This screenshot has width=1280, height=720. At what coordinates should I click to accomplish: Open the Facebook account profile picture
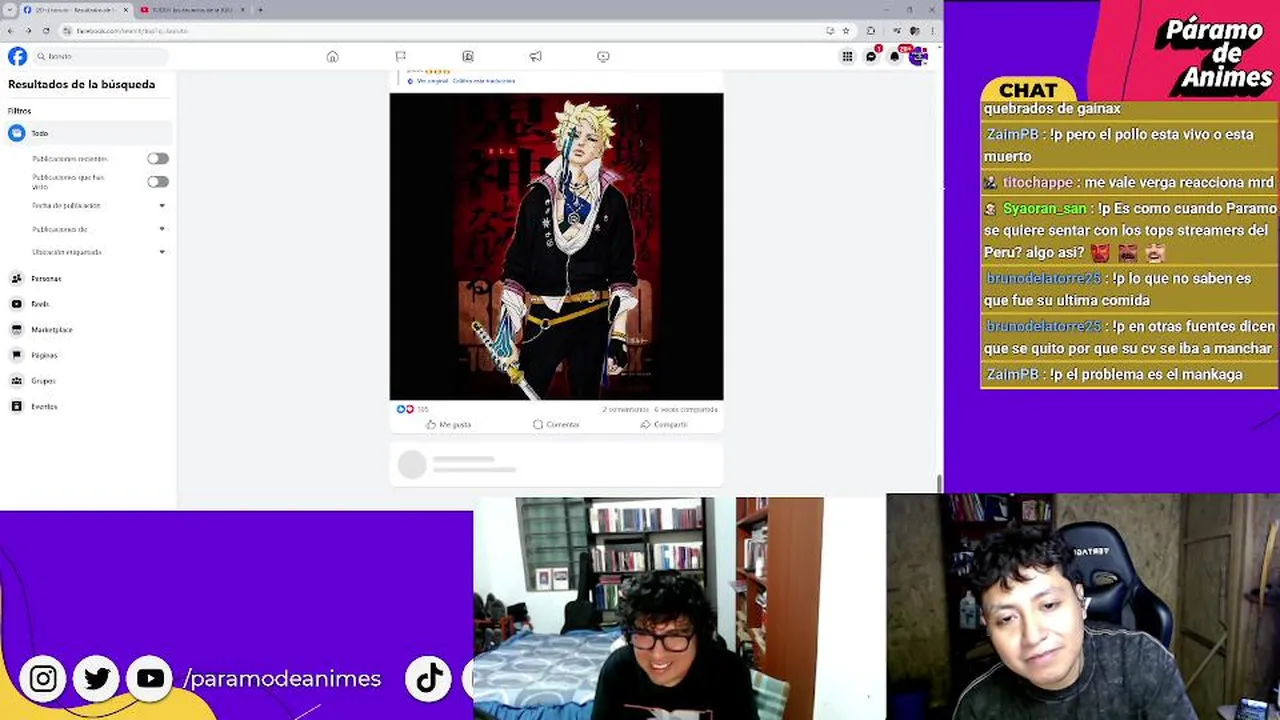coord(919,56)
